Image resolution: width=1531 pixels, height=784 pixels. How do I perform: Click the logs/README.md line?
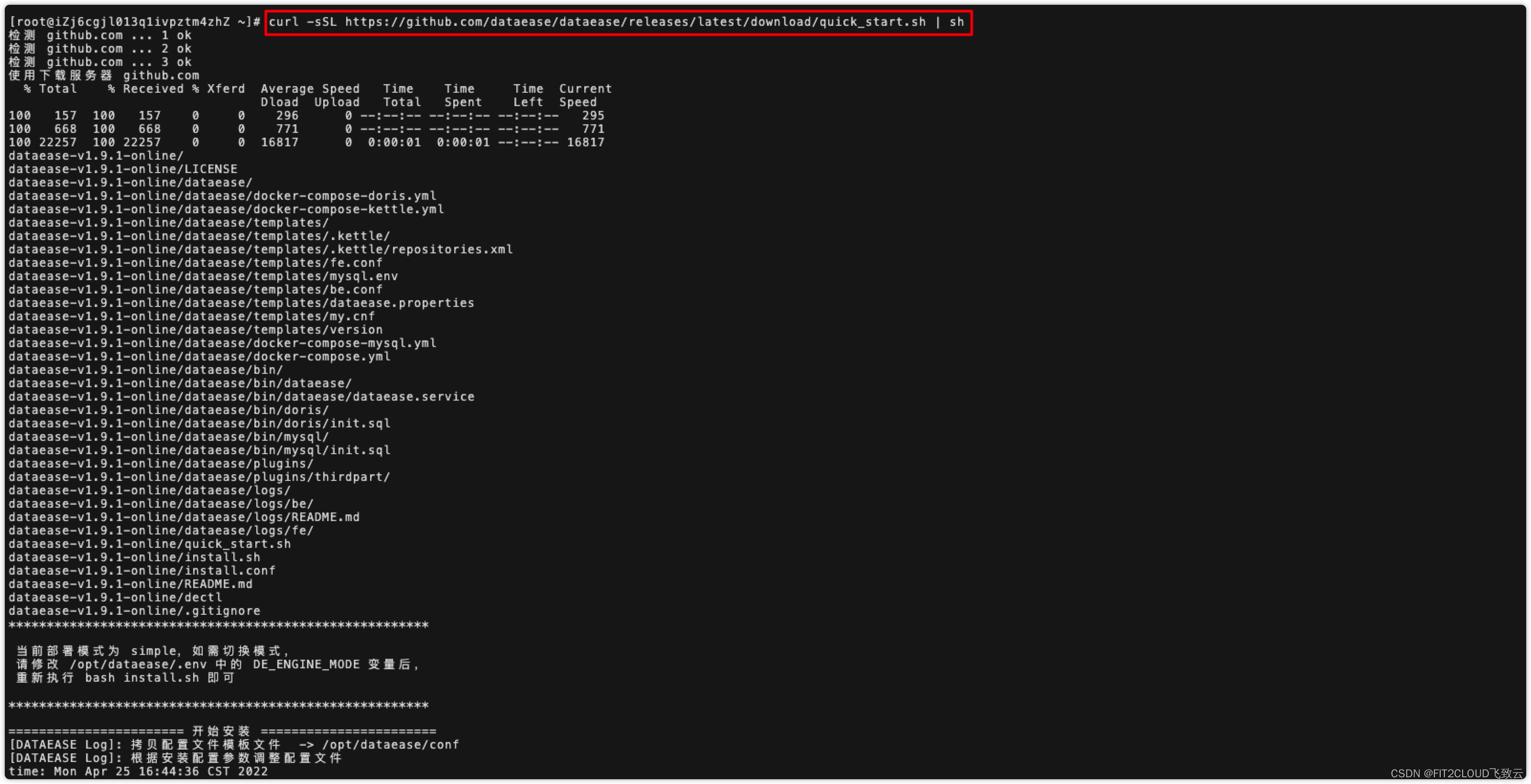click(x=184, y=517)
